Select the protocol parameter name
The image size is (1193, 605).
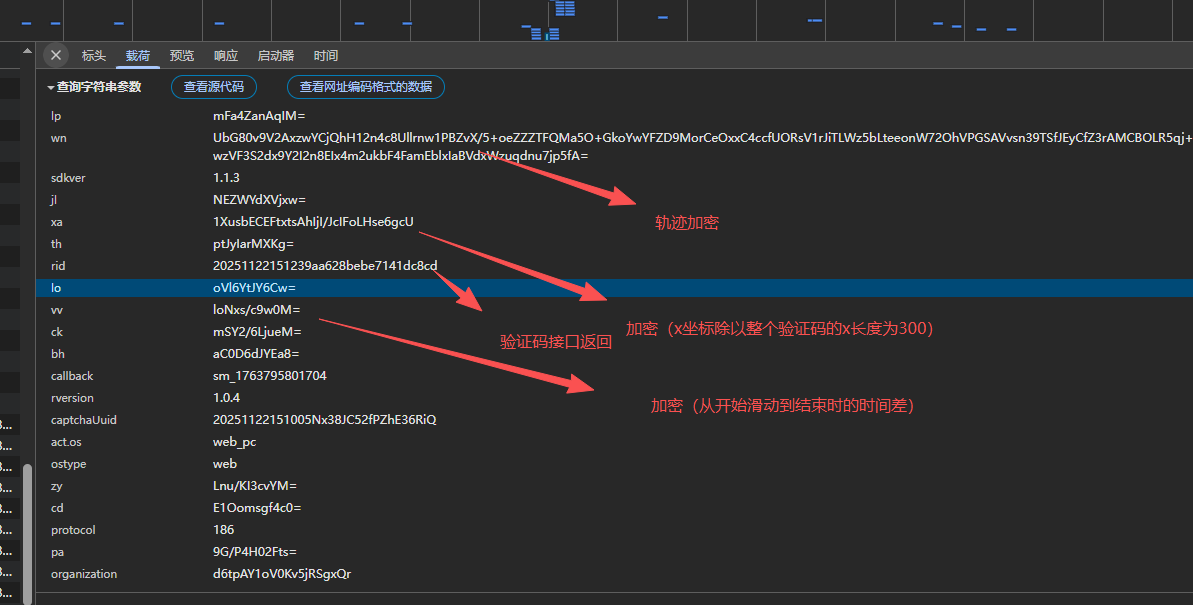click(x=73, y=530)
